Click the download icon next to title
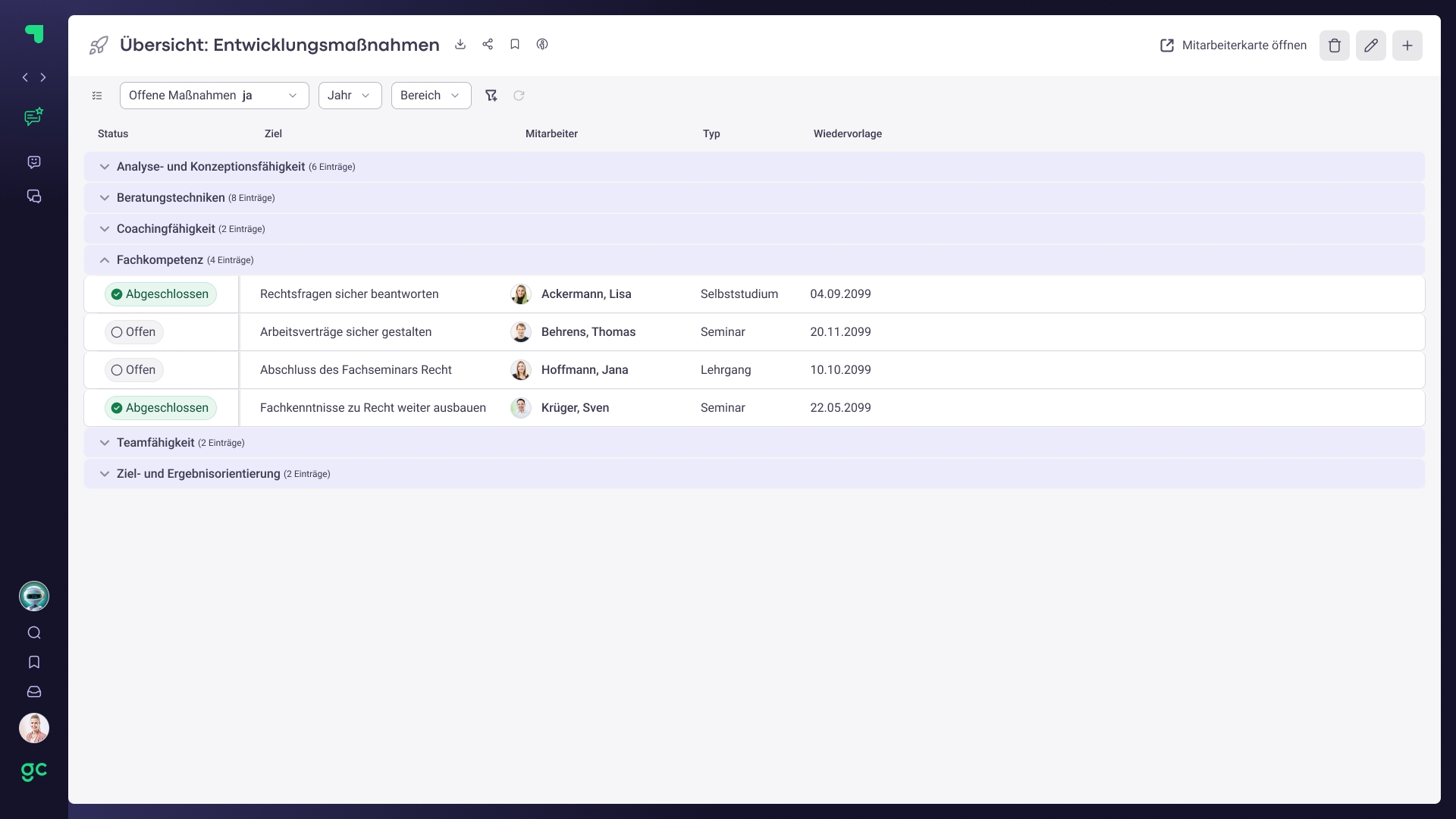This screenshot has width=1456, height=819. [x=460, y=44]
